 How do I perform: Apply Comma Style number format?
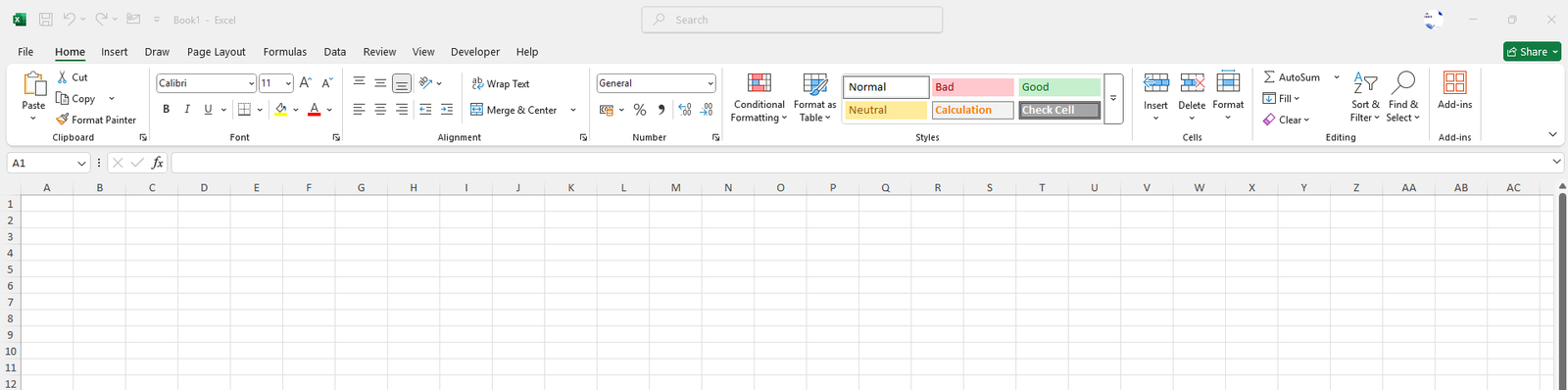click(661, 110)
